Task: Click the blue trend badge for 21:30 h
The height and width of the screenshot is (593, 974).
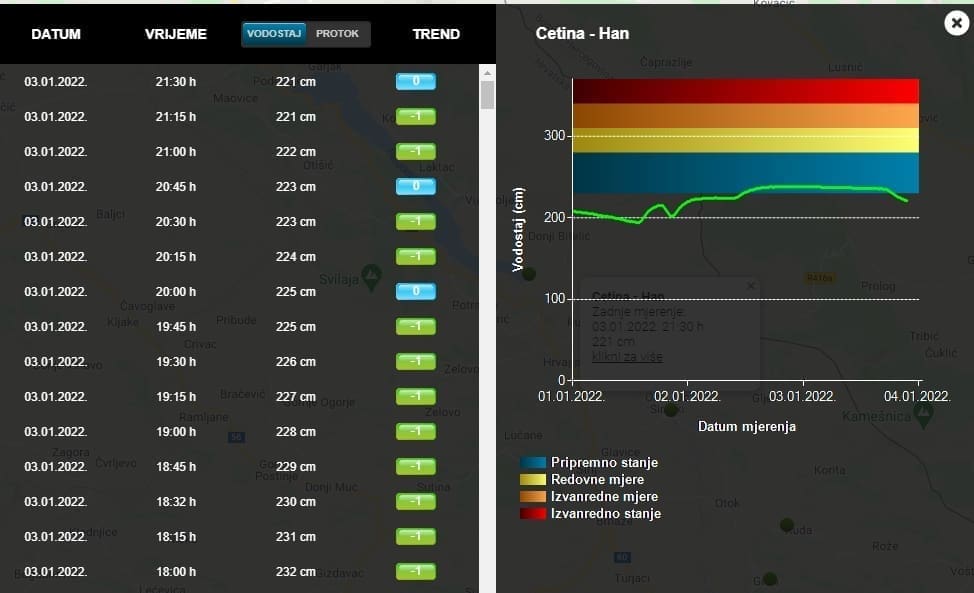Action: [x=415, y=82]
